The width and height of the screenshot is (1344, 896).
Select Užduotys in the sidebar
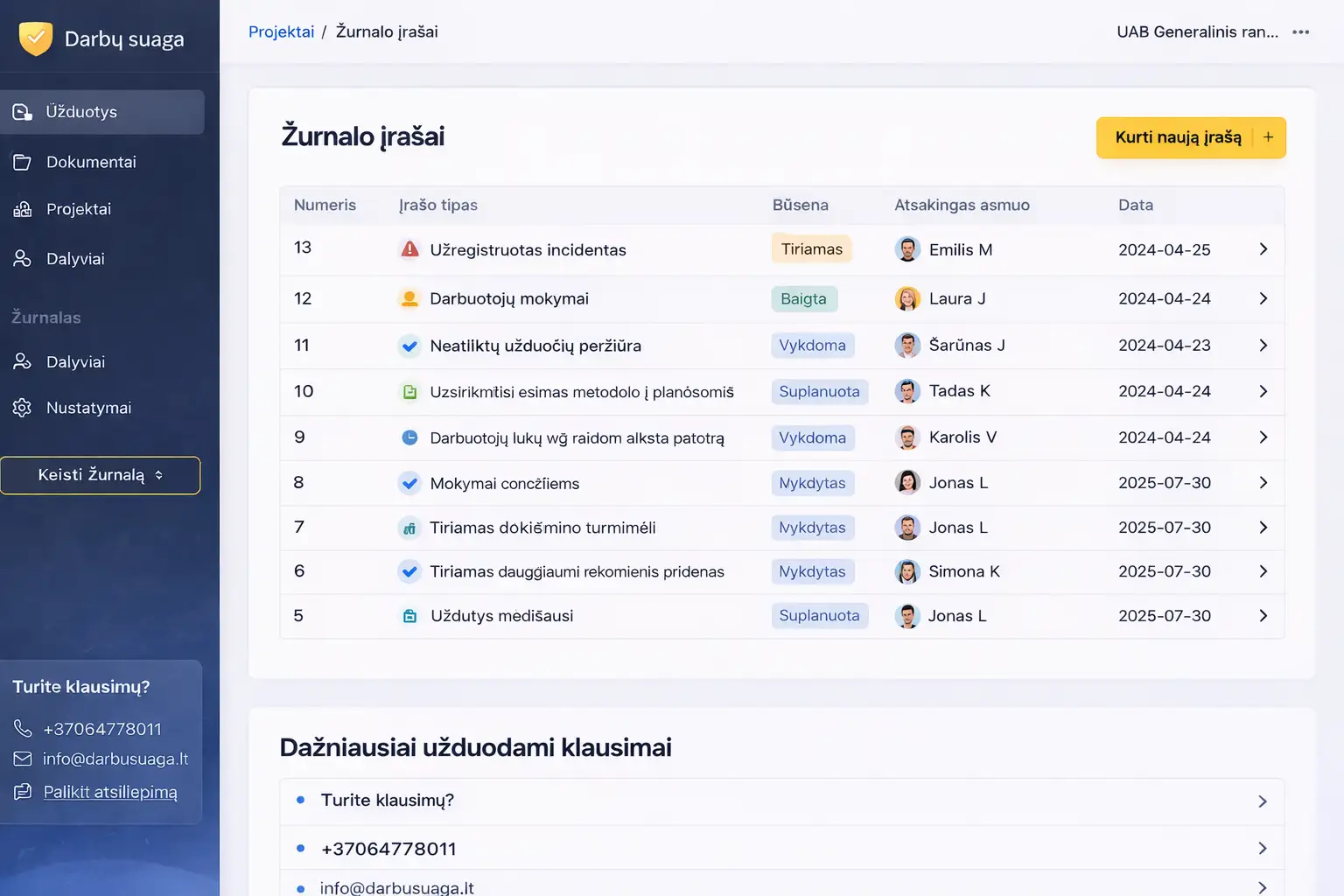pos(81,112)
